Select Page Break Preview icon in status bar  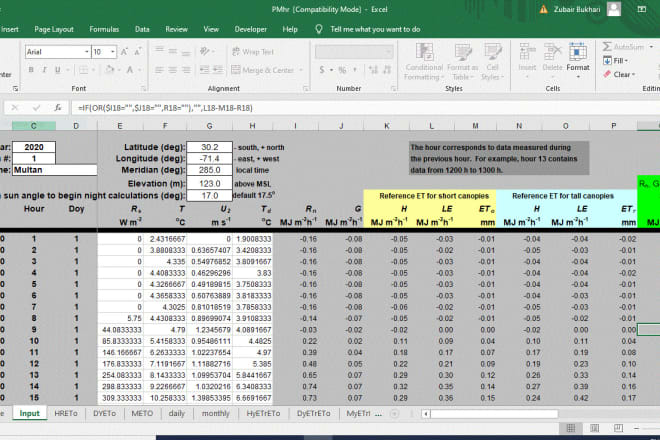coord(618,428)
